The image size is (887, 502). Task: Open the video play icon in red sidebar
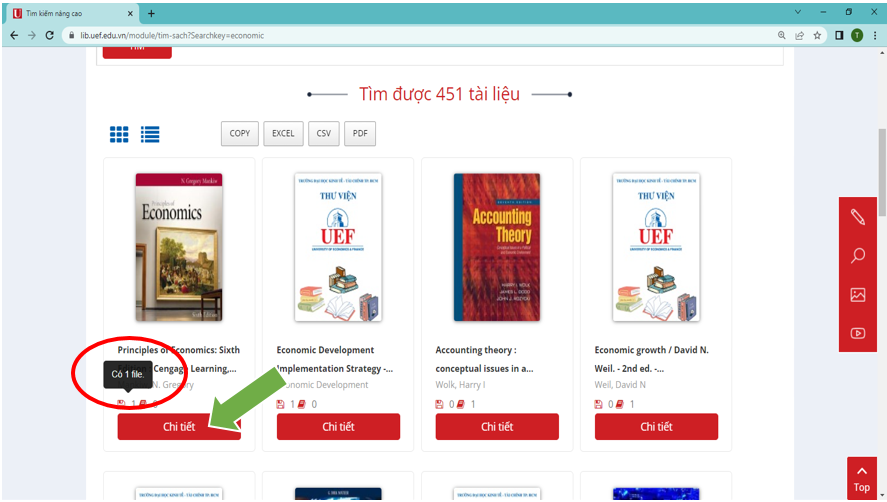[858, 333]
